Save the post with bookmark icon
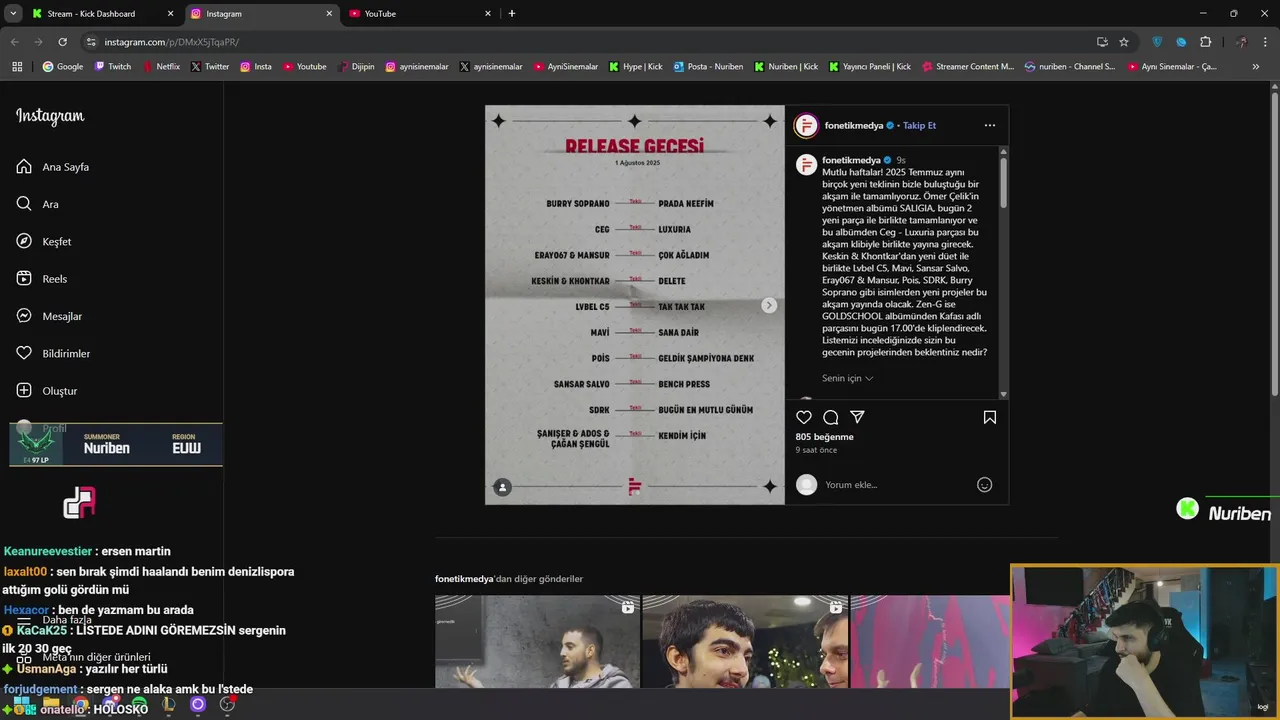The image size is (1280, 720). [x=990, y=417]
